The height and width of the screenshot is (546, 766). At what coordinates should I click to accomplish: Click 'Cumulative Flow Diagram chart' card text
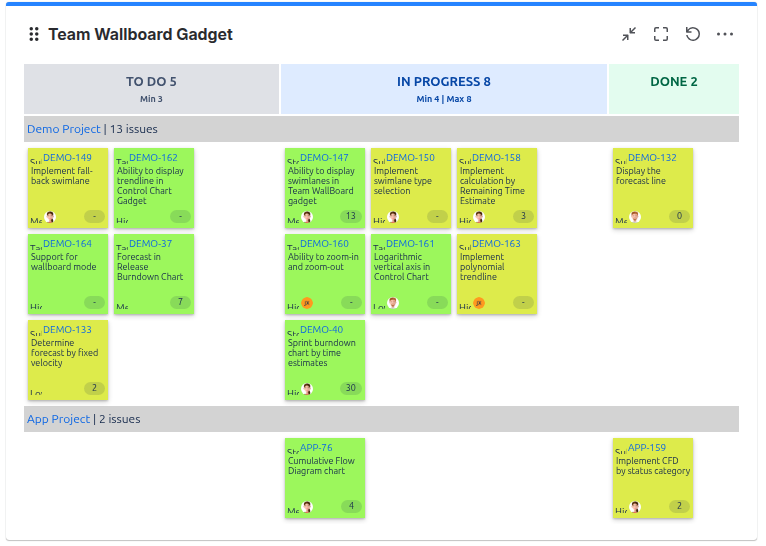321,466
